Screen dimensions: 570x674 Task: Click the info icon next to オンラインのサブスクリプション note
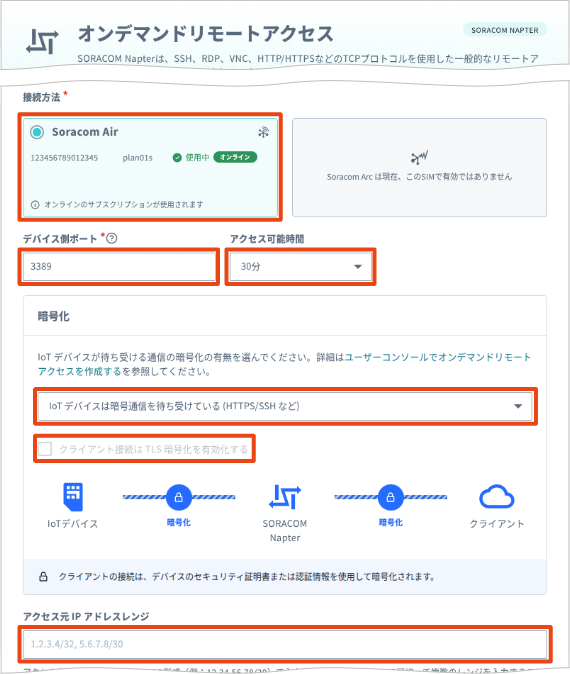tap(35, 205)
